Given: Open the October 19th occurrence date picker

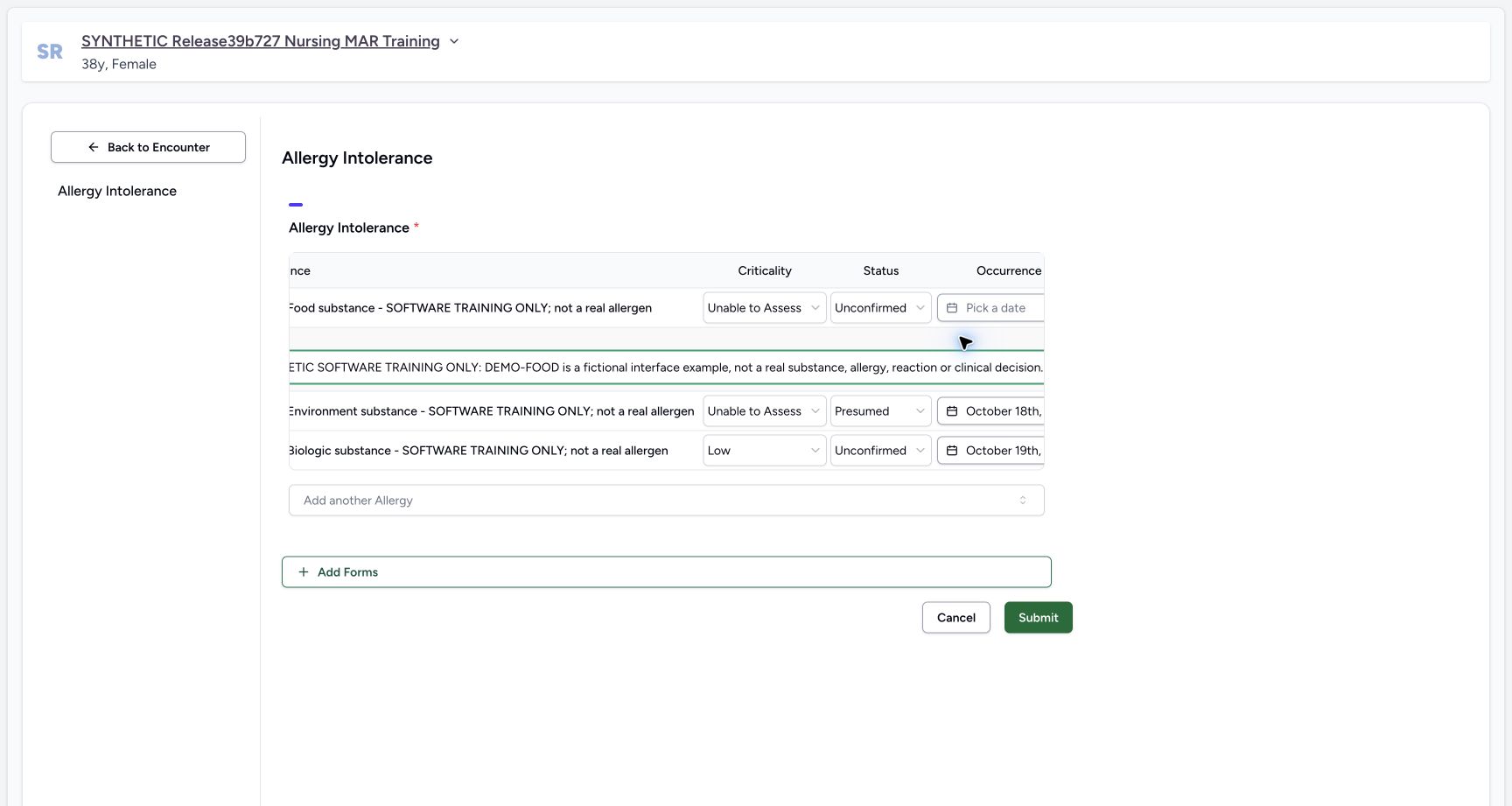Looking at the screenshot, I should click(990, 451).
